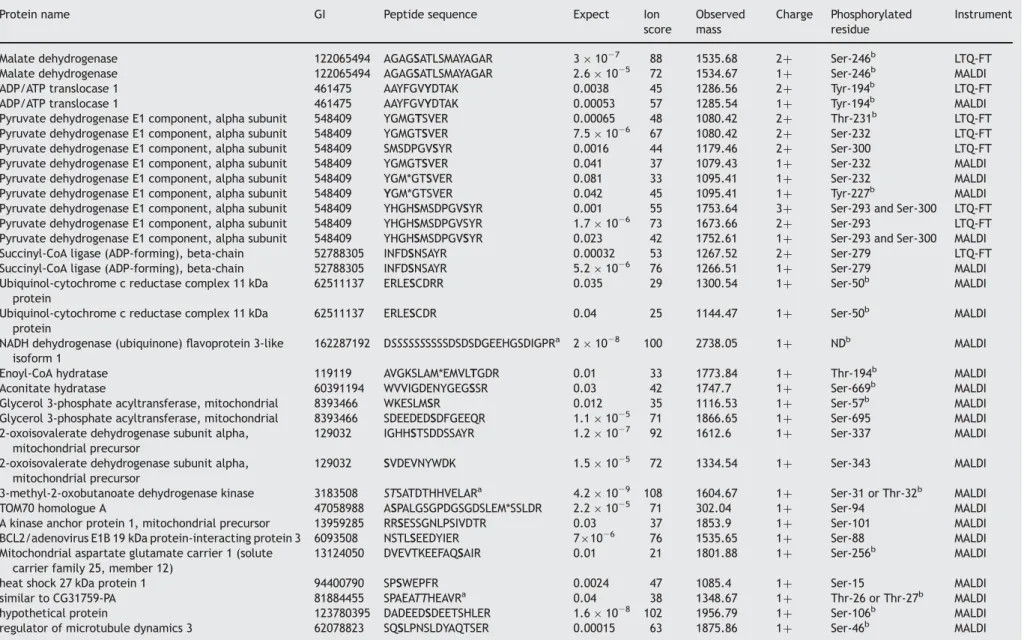Click peptide sequence SDEEDESDFGEEQR
Image resolution: width=1030 pixels, height=640 pixels.
(434, 419)
